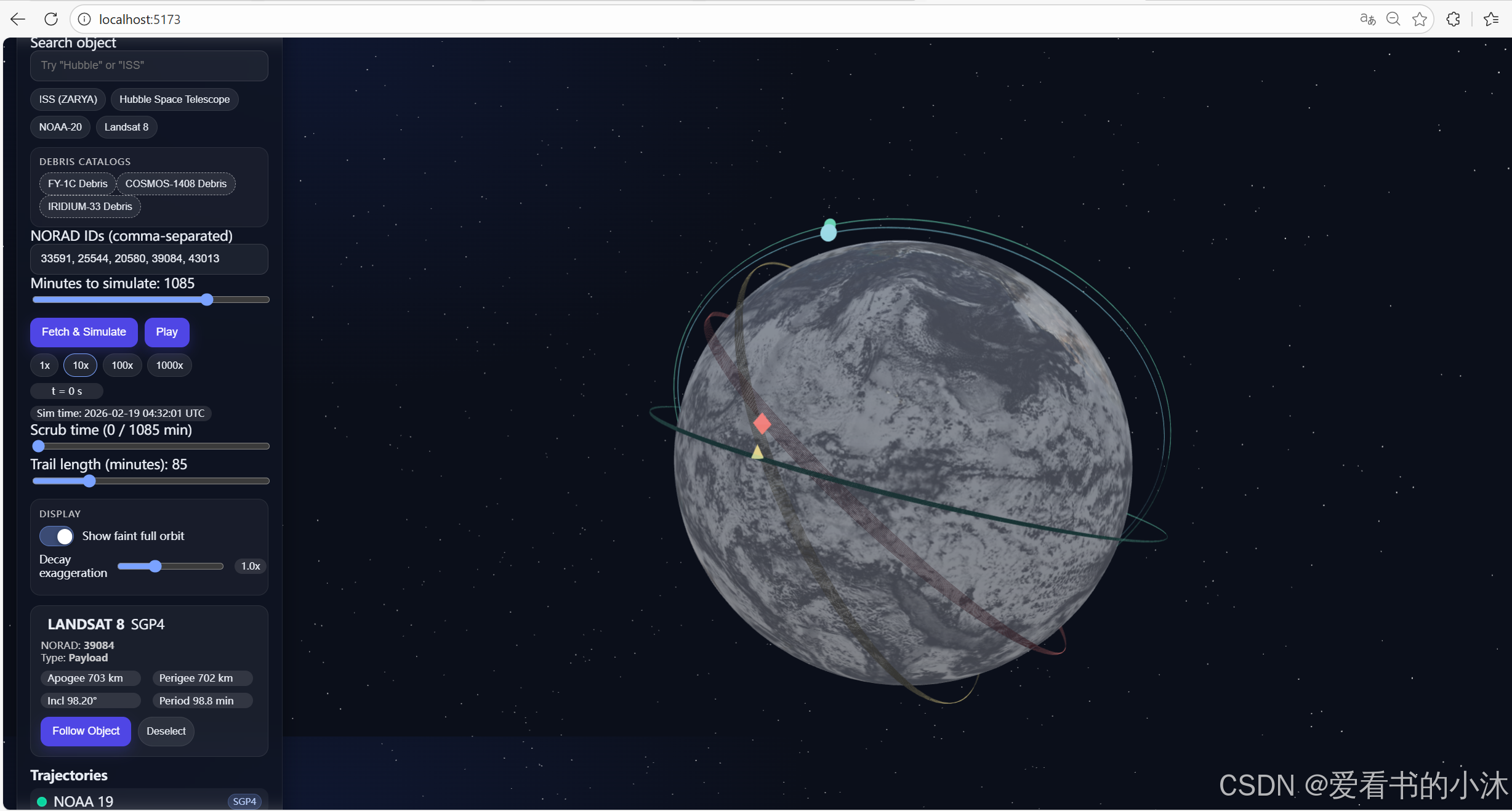The image size is (1512, 811).
Task: Click the browser back arrow icon
Action: [x=18, y=19]
